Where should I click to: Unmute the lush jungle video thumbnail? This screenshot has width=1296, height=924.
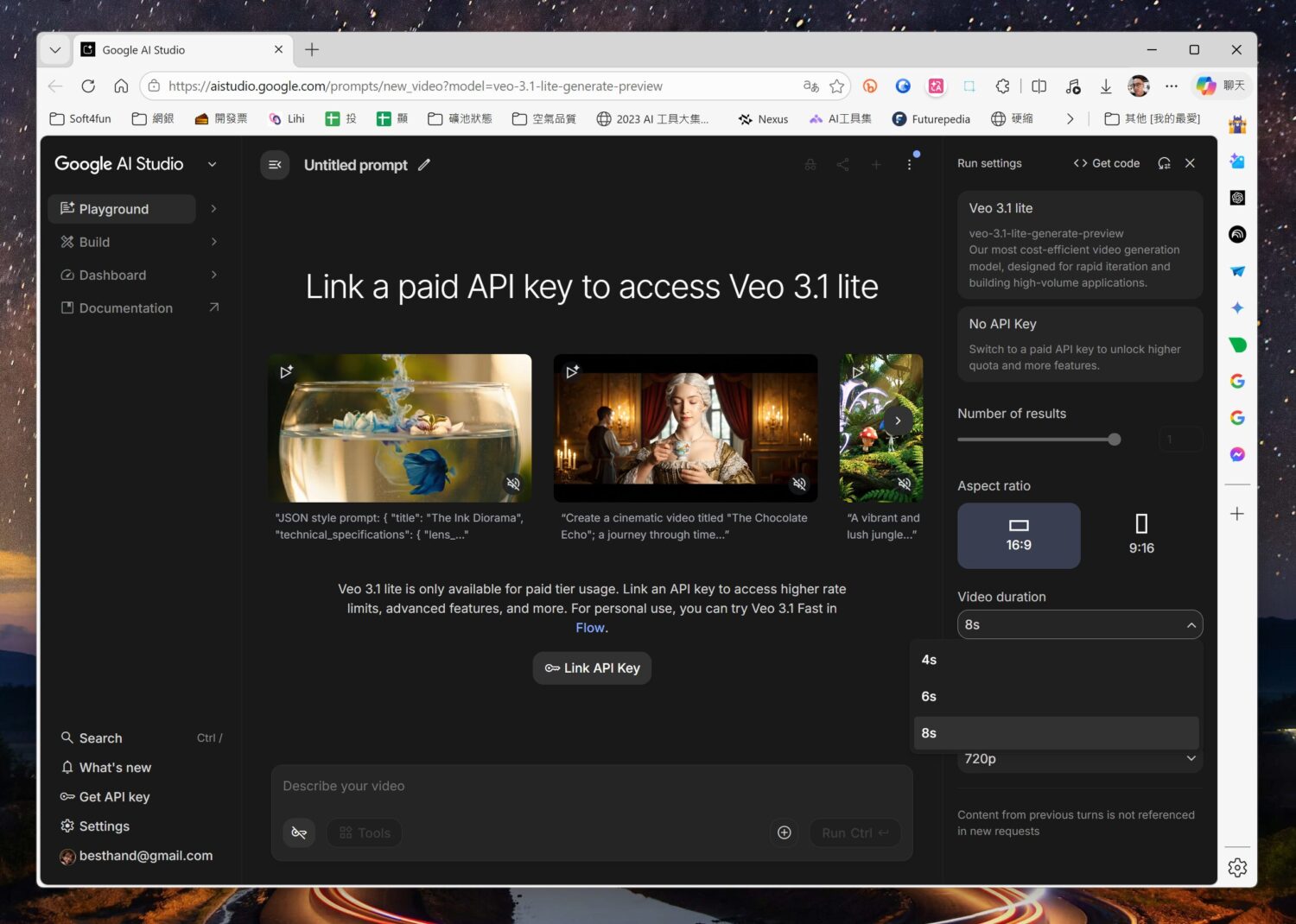(x=904, y=484)
